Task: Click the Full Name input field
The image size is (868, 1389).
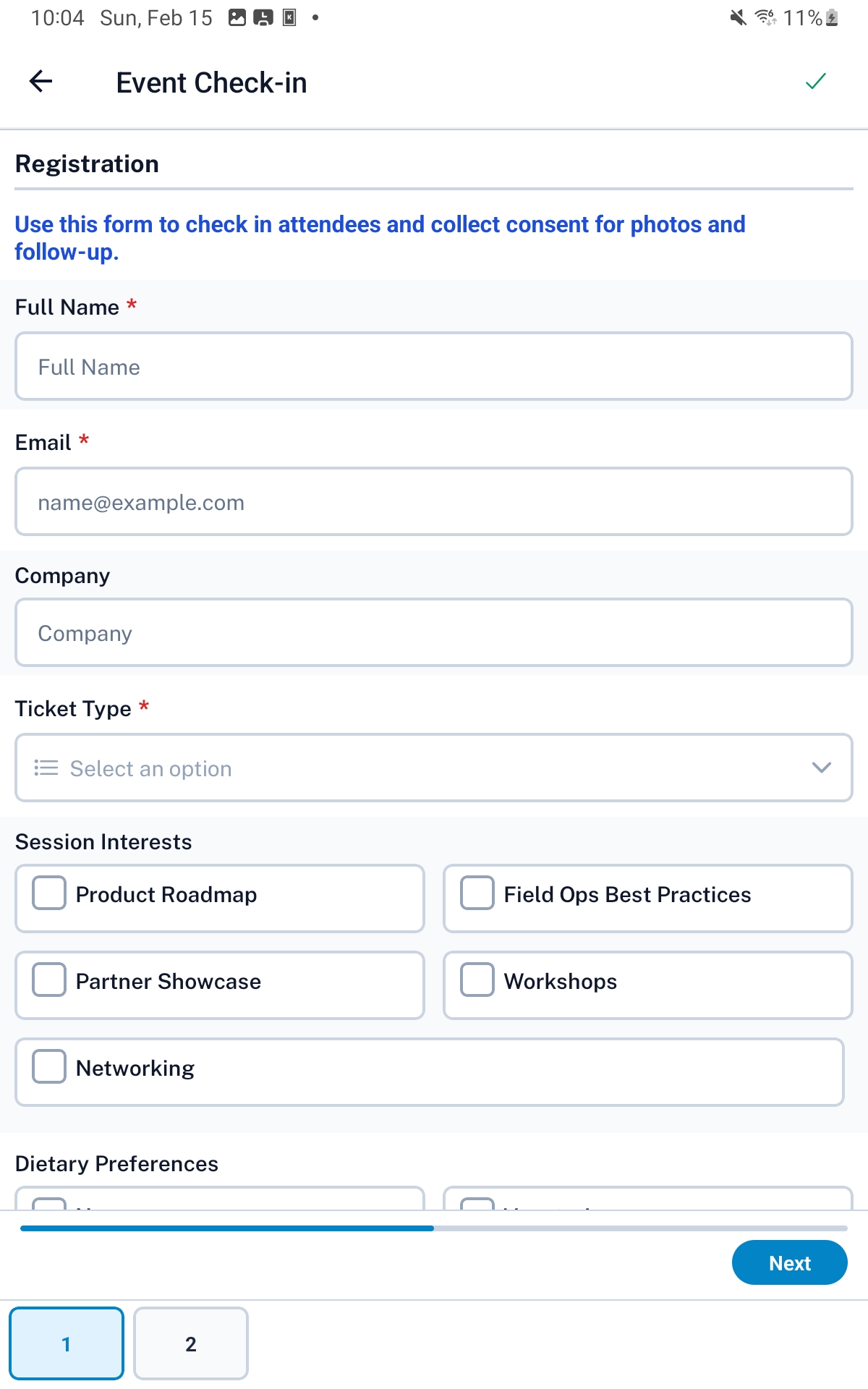Action: (434, 366)
